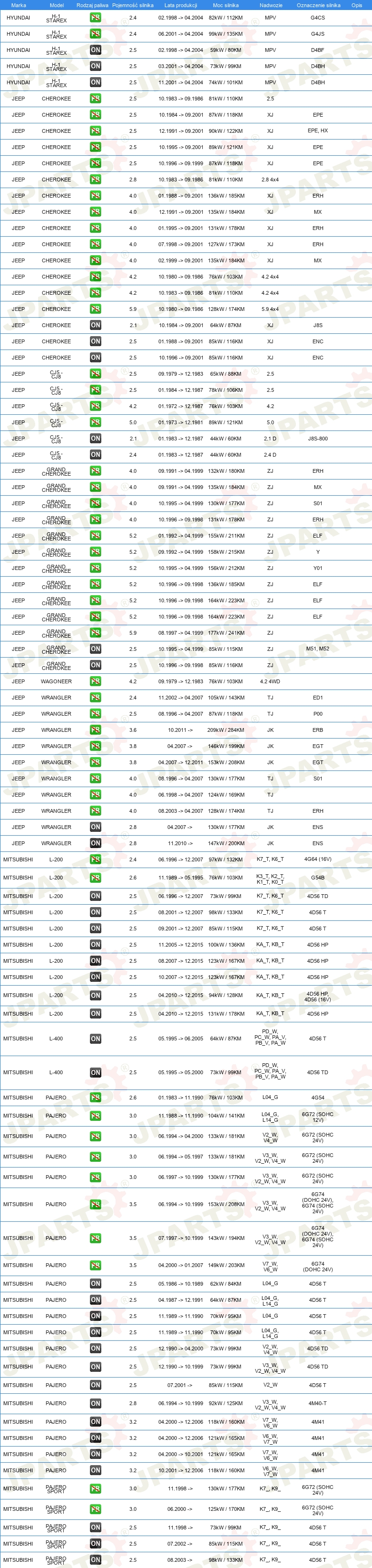The width and height of the screenshot is (372, 1568).
Task: Click petrol icon in L-200 G54B row
Action: tap(96, 878)
